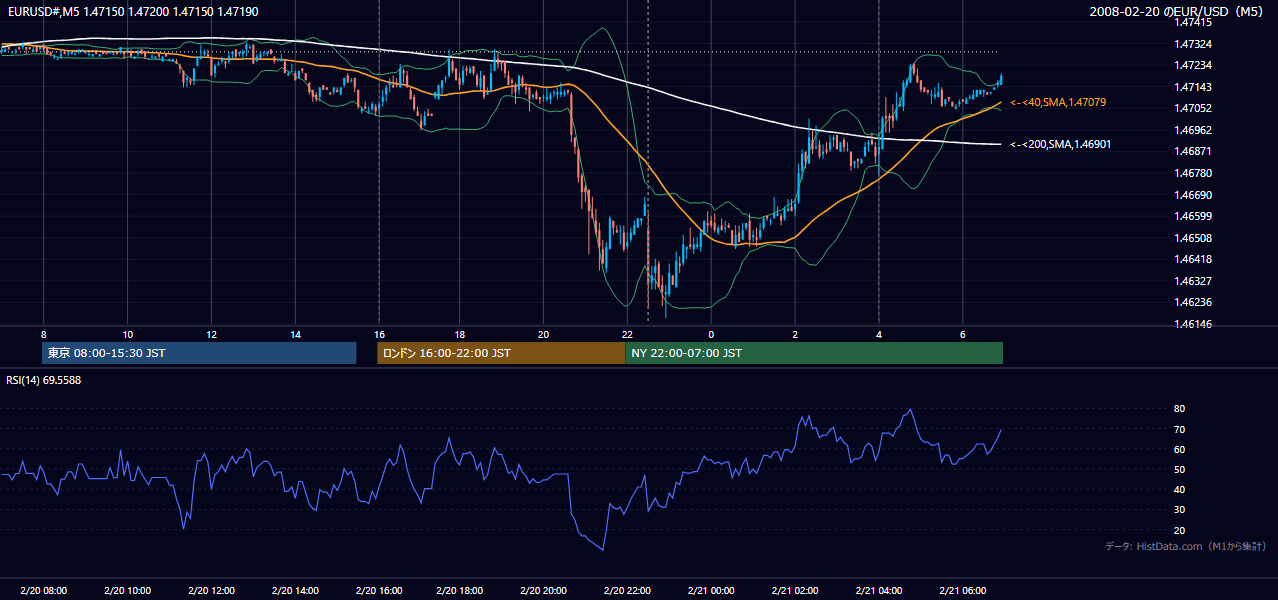The width and height of the screenshot is (1278, 600).
Task: Click the 2/21 06:00 date label
Action: tap(963, 590)
